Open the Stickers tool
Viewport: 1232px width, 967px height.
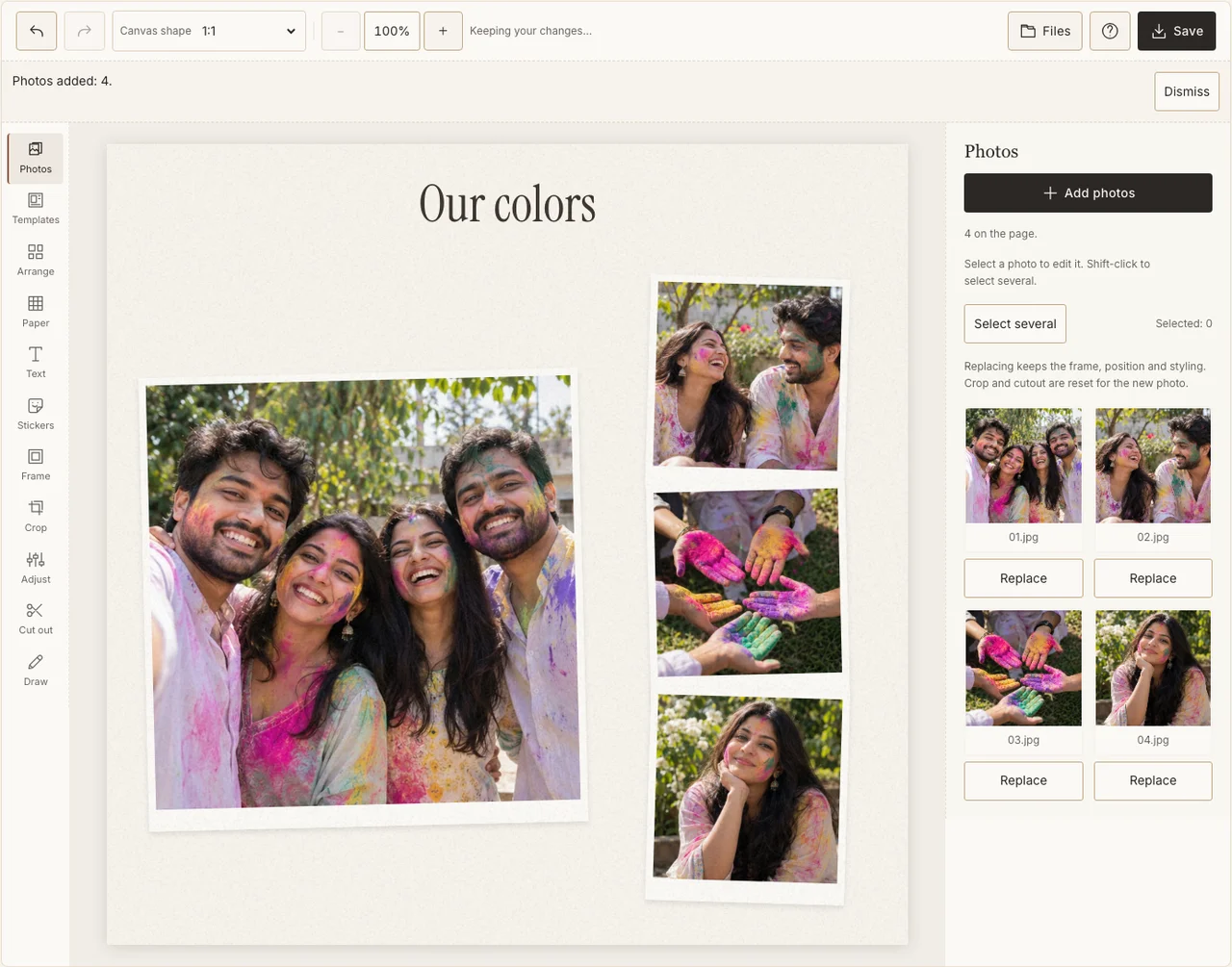[x=36, y=415]
